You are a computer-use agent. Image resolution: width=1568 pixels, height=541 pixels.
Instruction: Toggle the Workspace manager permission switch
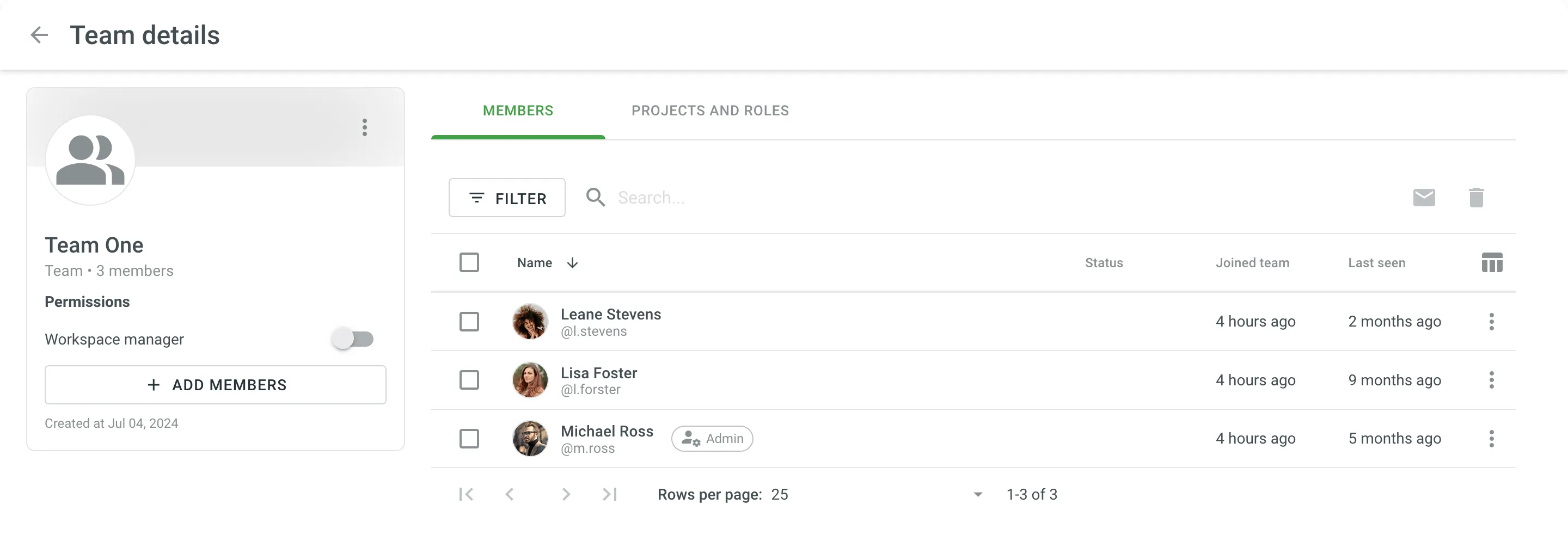[353, 339]
